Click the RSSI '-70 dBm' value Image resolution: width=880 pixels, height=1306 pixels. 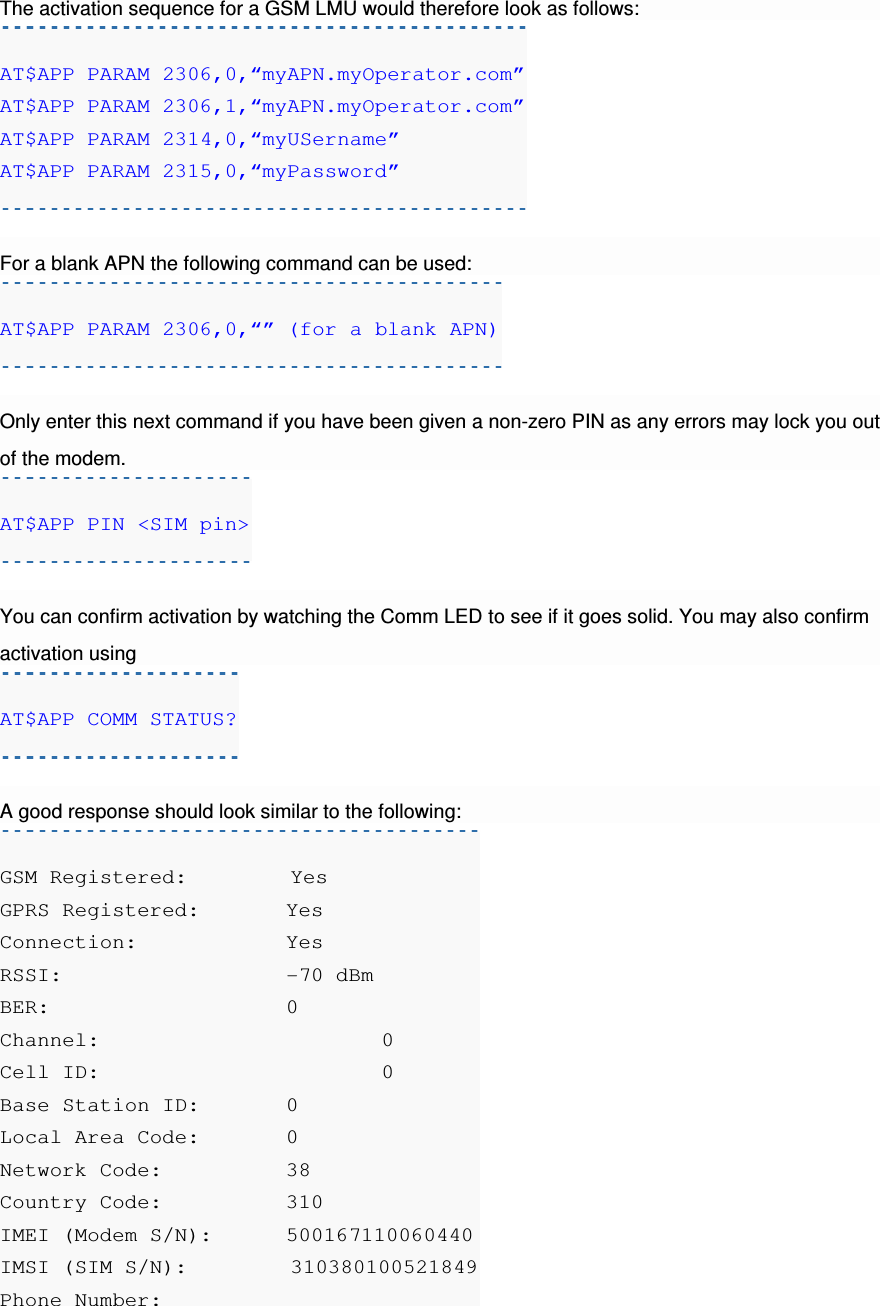330,975
